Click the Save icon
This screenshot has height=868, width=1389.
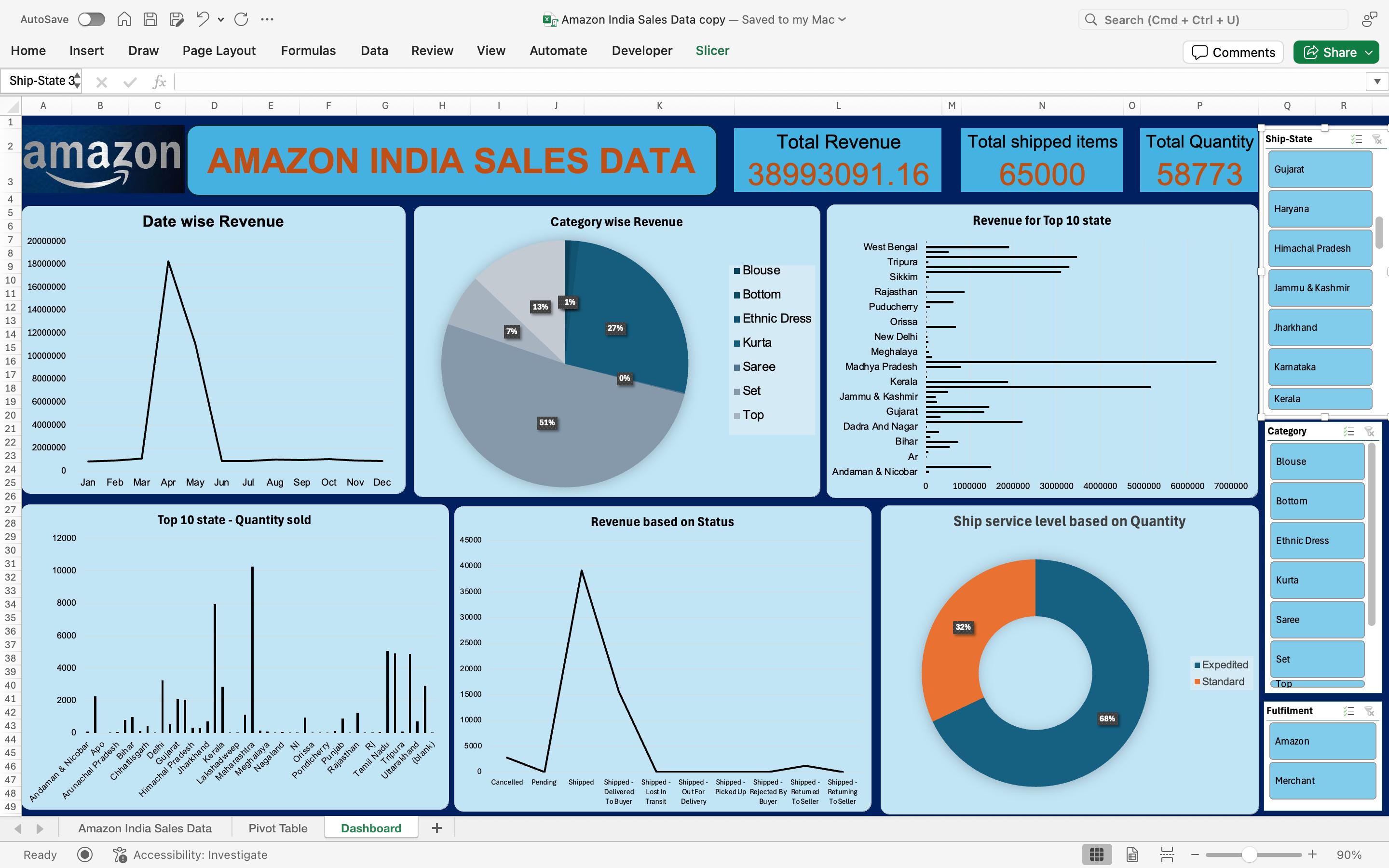150,19
